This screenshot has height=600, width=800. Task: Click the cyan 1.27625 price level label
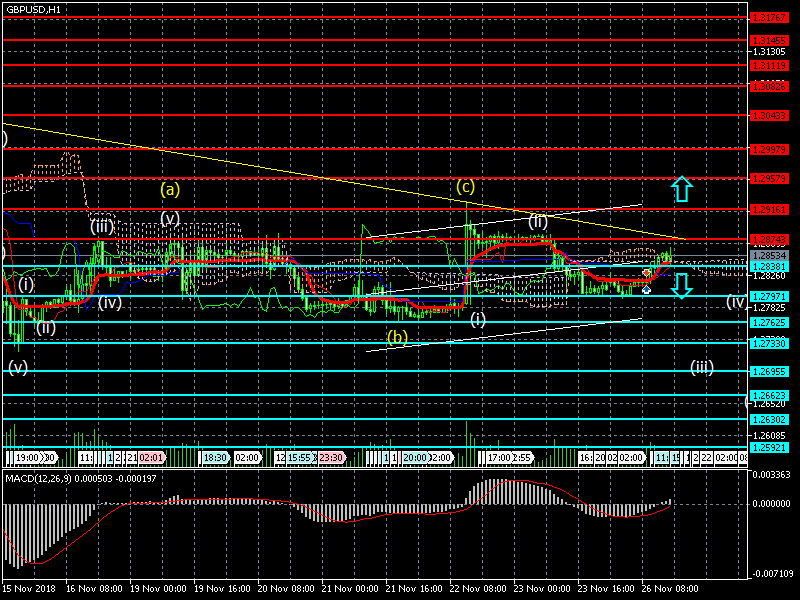pyautogui.click(x=769, y=322)
